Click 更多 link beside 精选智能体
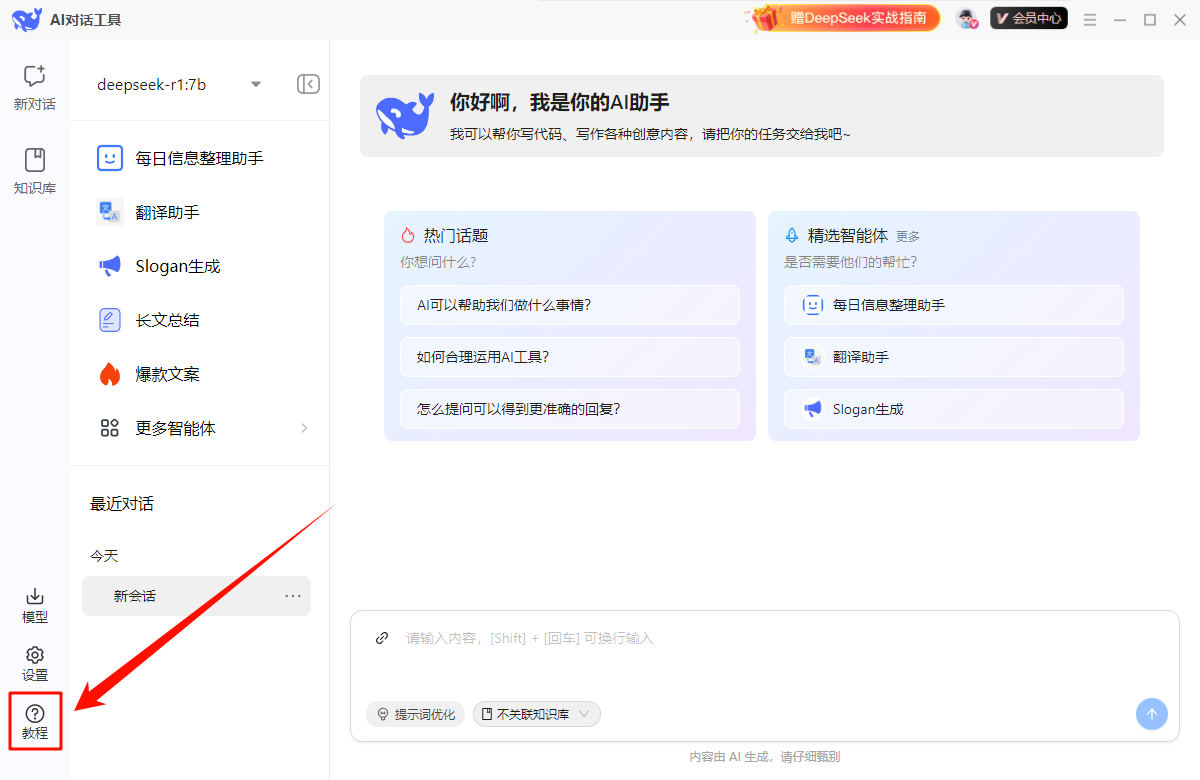Screen dimensions: 1200x780 pos(908,237)
